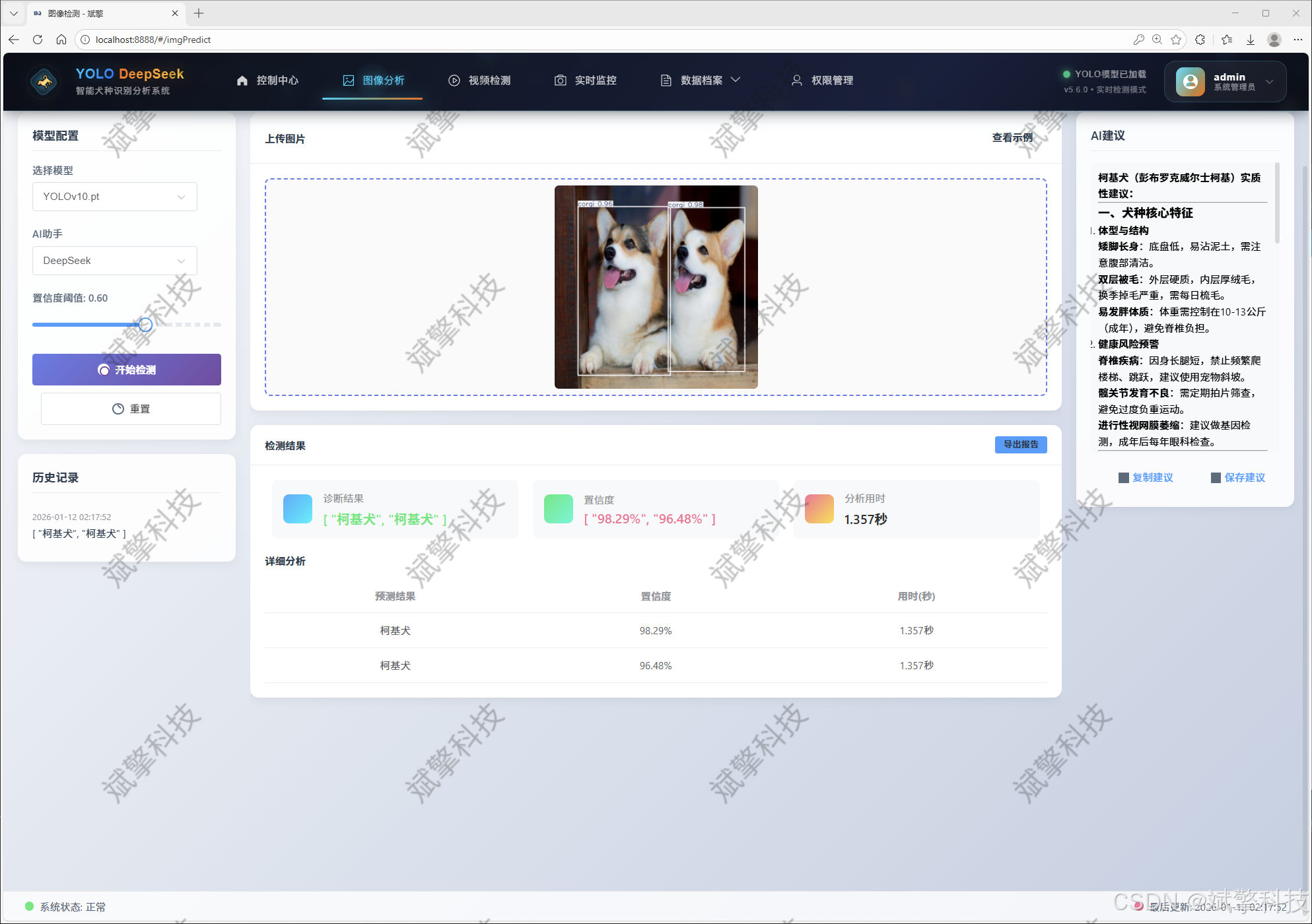Open the browser downloads icon
1312x924 pixels.
(1251, 40)
